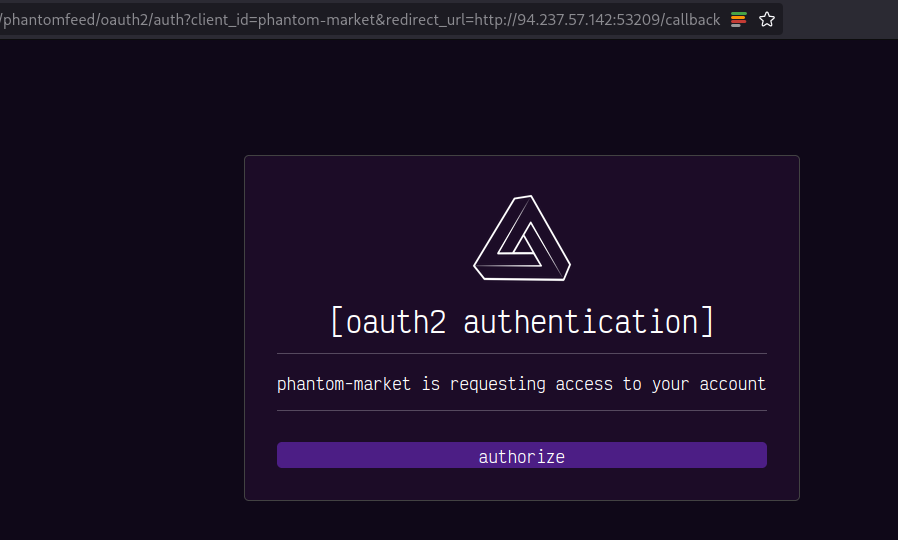Click the access request message text
Viewport: 898px width, 540px height.
pos(522,384)
